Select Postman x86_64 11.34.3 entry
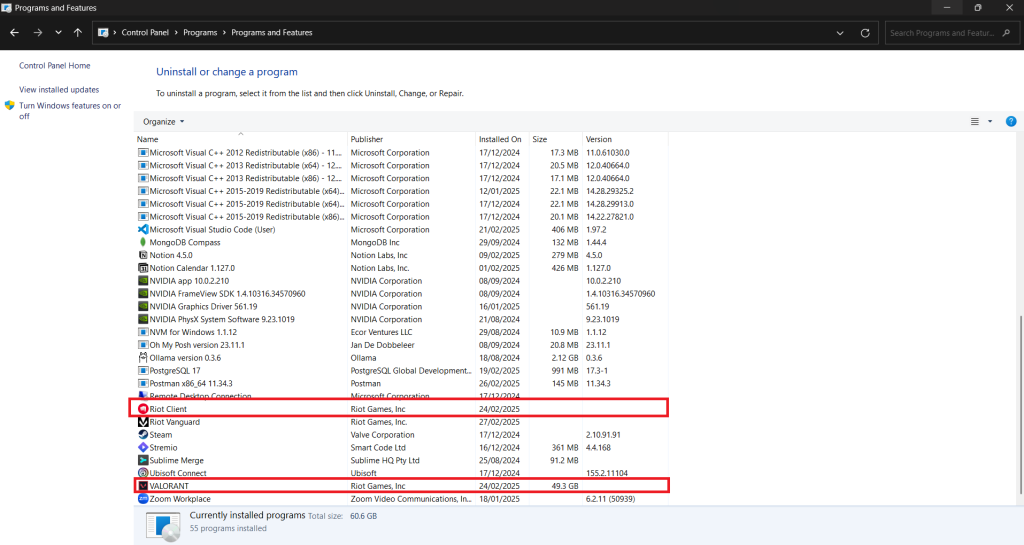This screenshot has height=545, width=1024. point(191,384)
